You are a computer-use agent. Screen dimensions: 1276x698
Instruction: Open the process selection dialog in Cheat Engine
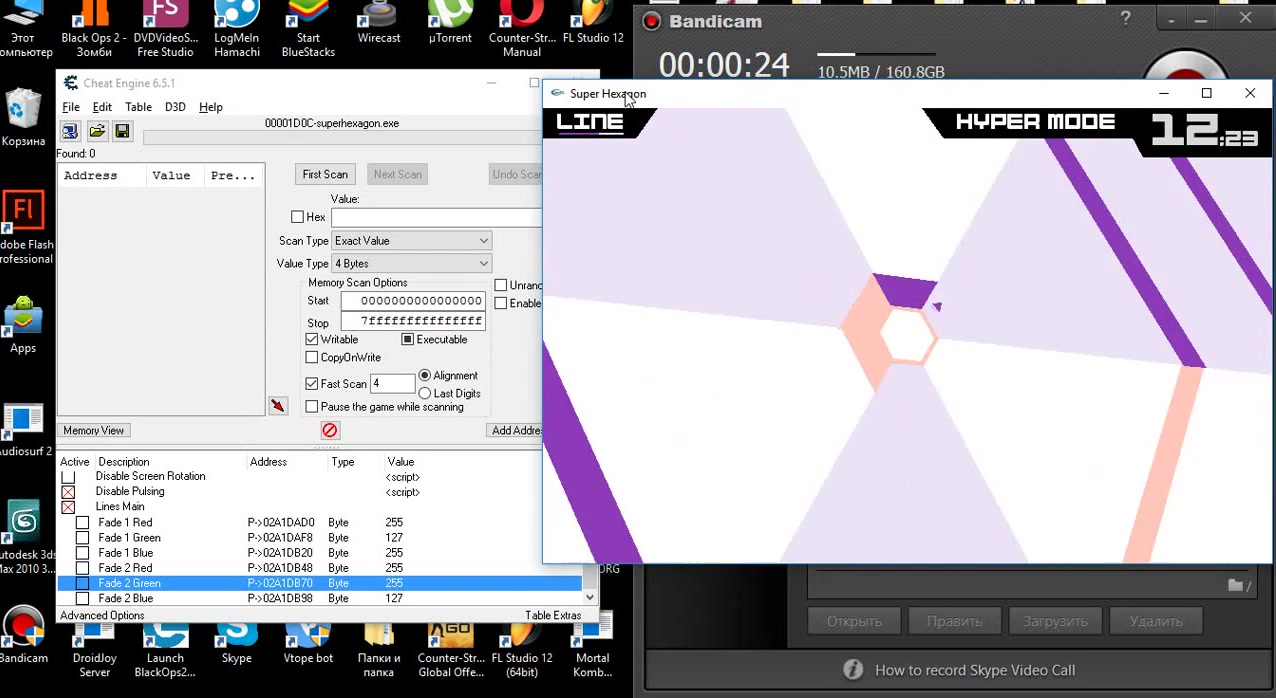coord(69,131)
